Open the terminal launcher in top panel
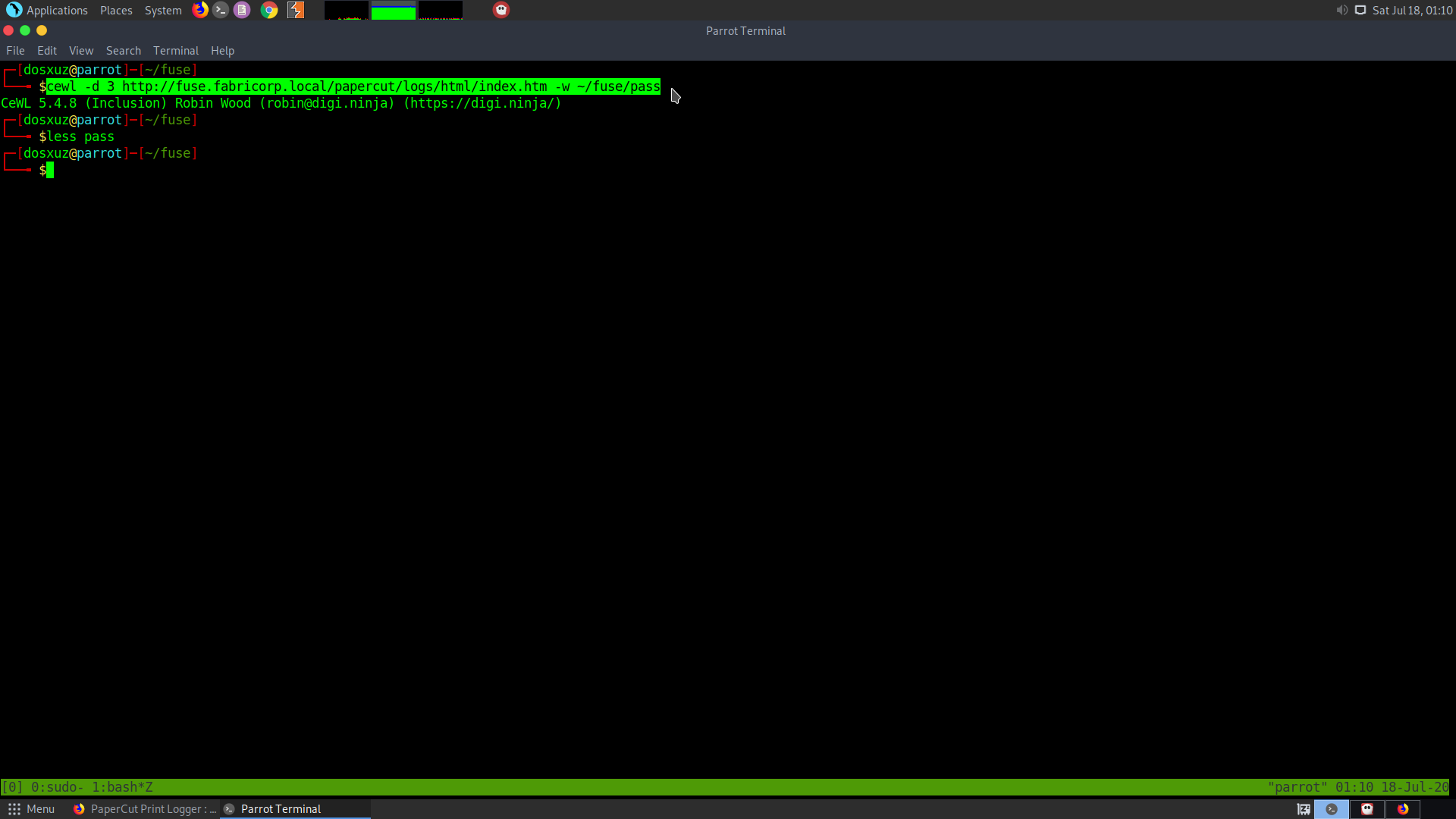 pyautogui.click(x=221, y=10)
